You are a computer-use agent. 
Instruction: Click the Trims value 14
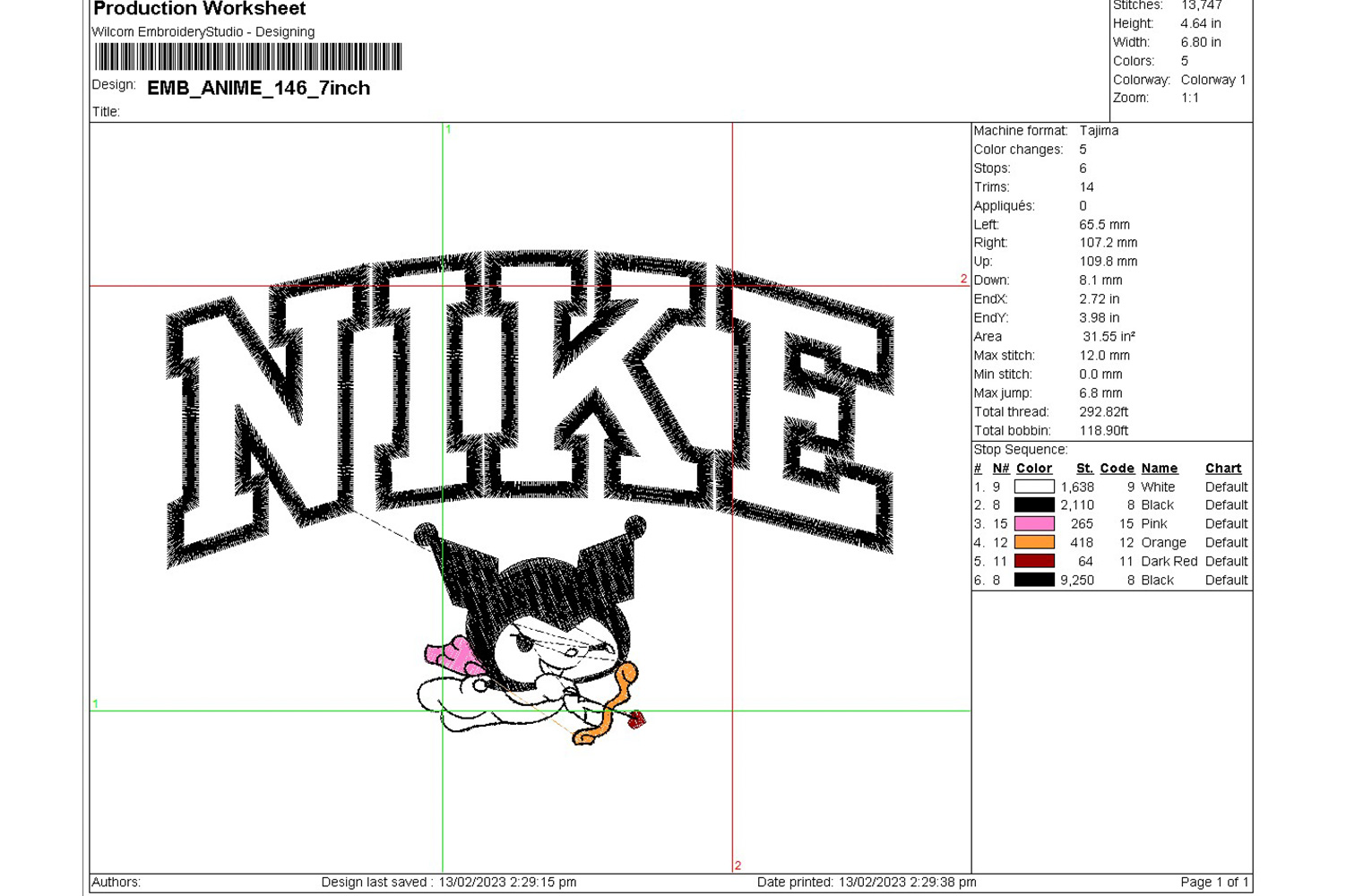point(1086,187)
